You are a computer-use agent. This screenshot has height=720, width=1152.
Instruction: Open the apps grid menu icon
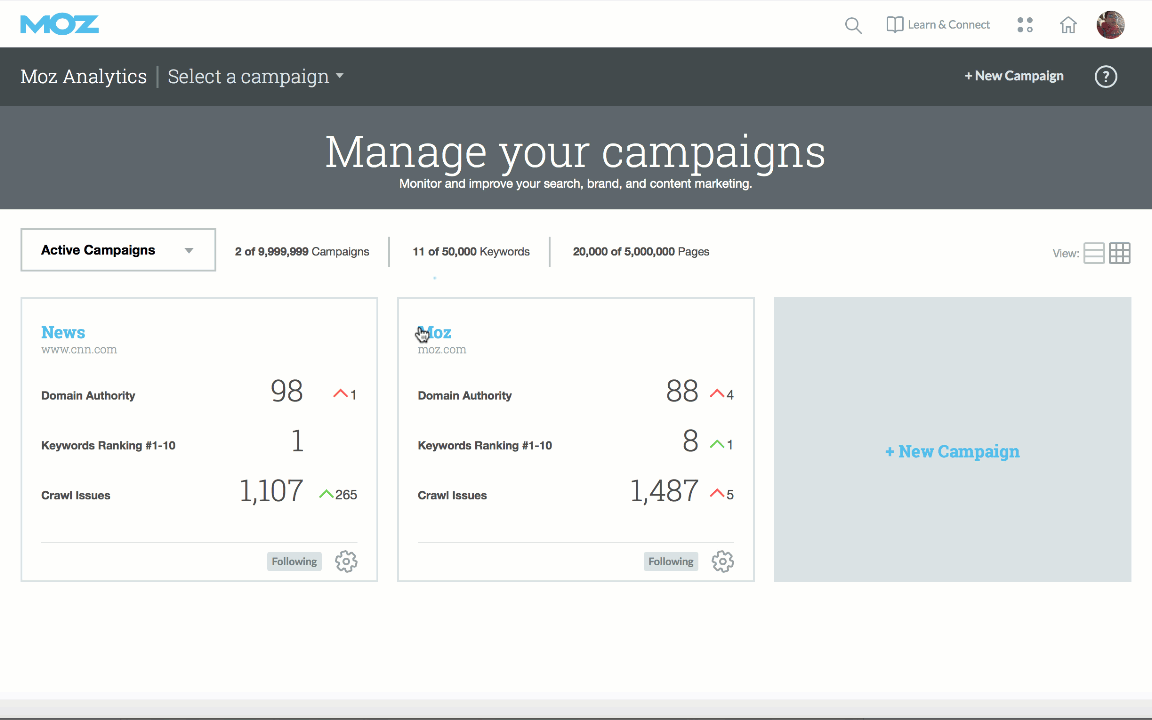point(1025,25)
